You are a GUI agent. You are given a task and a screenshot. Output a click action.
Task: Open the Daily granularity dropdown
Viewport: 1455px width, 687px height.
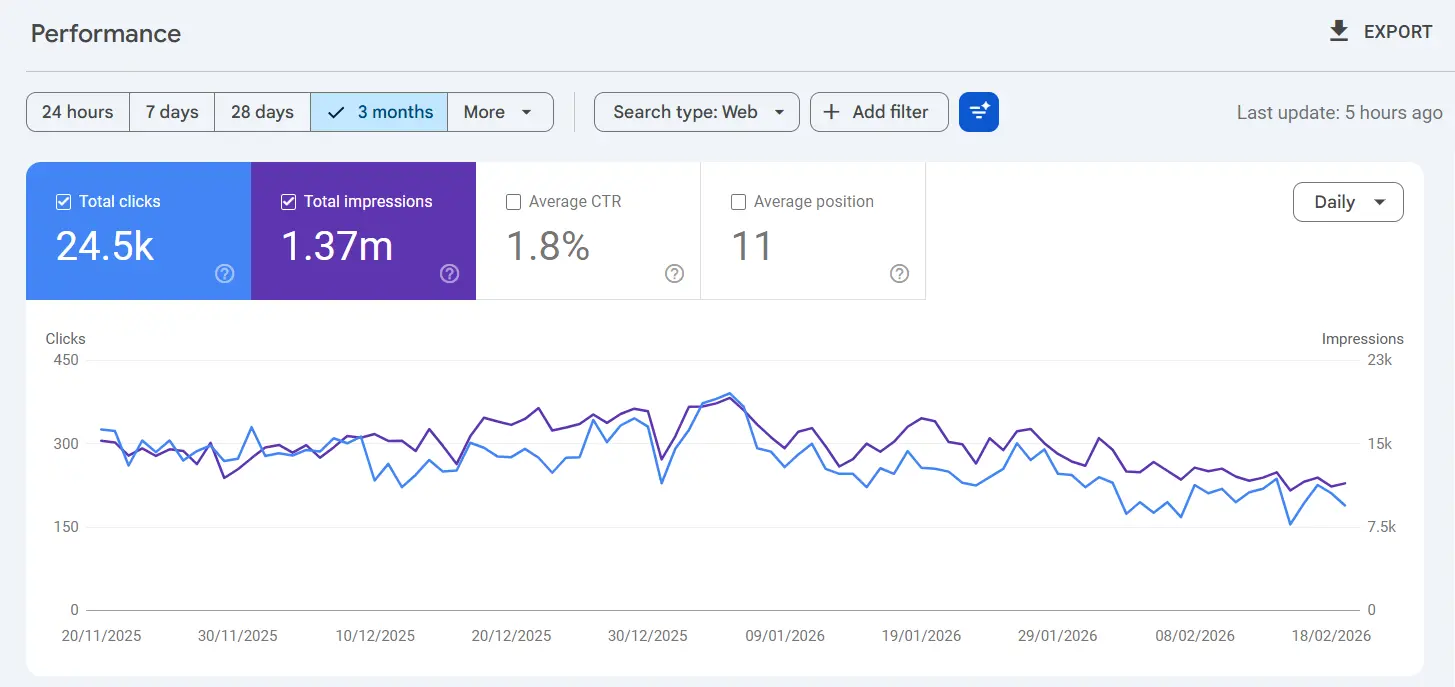(x=1348, y=202)
